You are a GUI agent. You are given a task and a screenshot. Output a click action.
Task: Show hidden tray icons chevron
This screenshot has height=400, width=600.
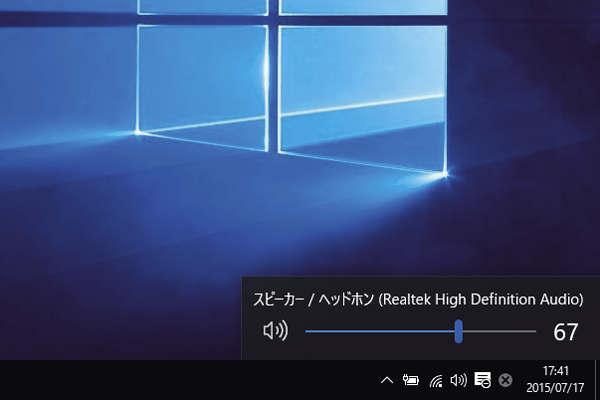coord(387,380)
